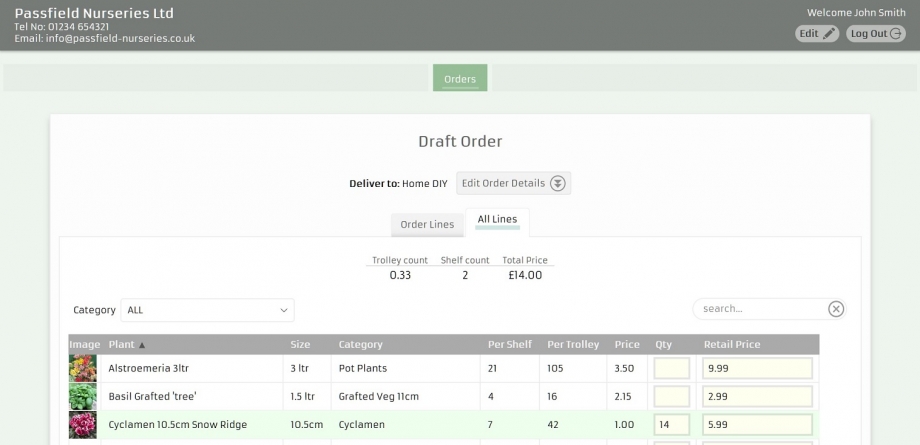920x445 pixels.
Task: Click the Alstroemeria 3ltr plant thumbnail
Action: coord(83,369)
